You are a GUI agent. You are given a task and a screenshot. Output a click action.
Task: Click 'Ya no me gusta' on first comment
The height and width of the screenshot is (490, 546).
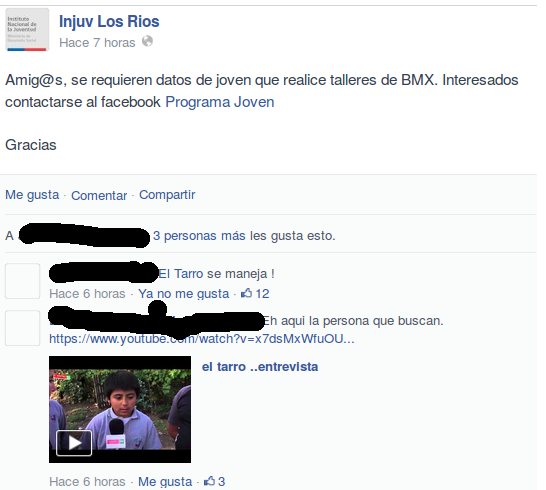[x=184, y=294]
